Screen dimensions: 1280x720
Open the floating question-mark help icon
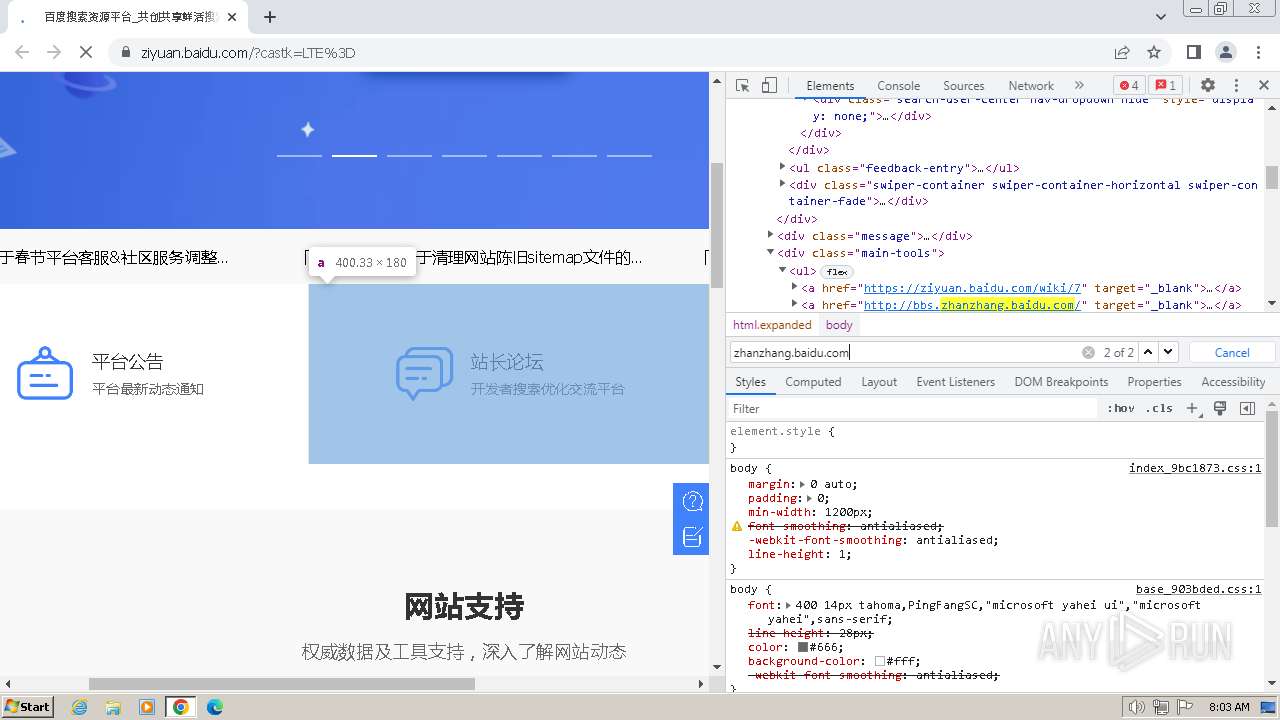[691, 502]
